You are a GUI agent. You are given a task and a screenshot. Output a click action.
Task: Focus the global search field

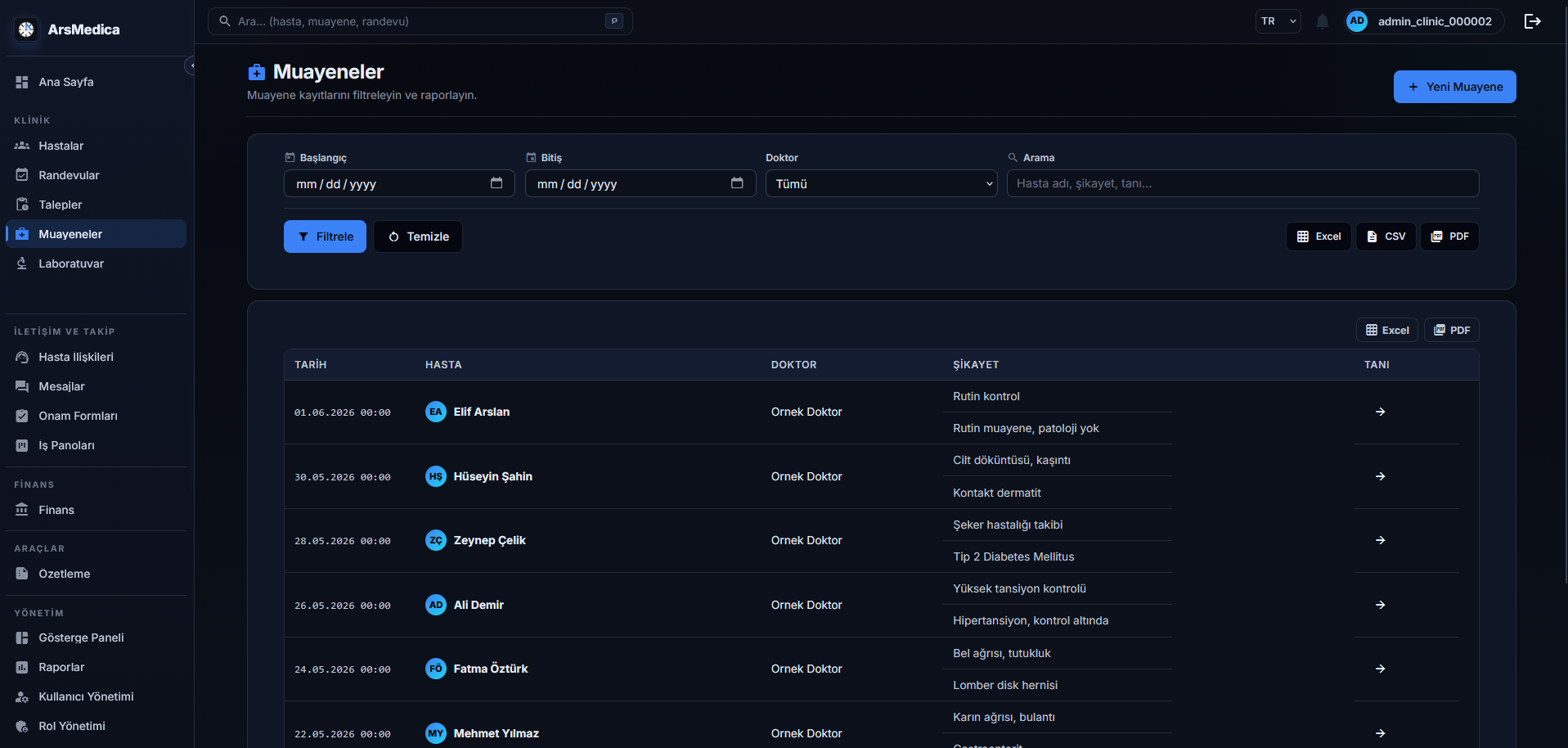420,21
